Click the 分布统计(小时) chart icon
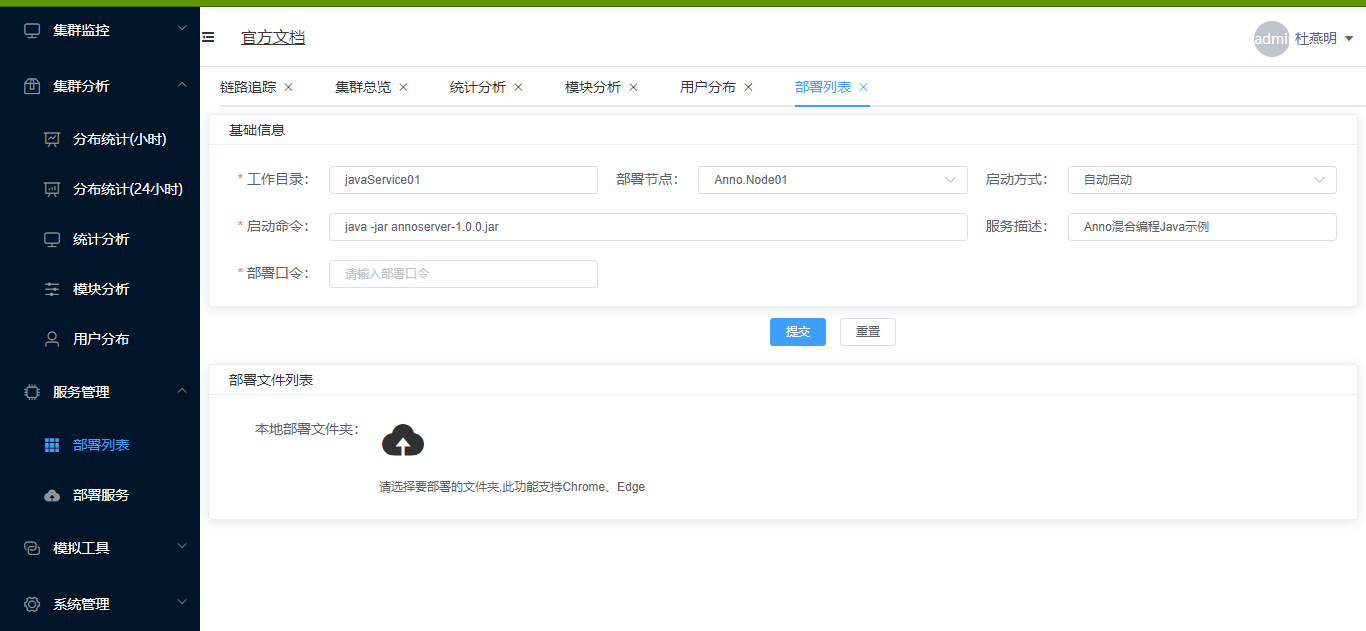1366x631 pixels. tap(52, 139)
